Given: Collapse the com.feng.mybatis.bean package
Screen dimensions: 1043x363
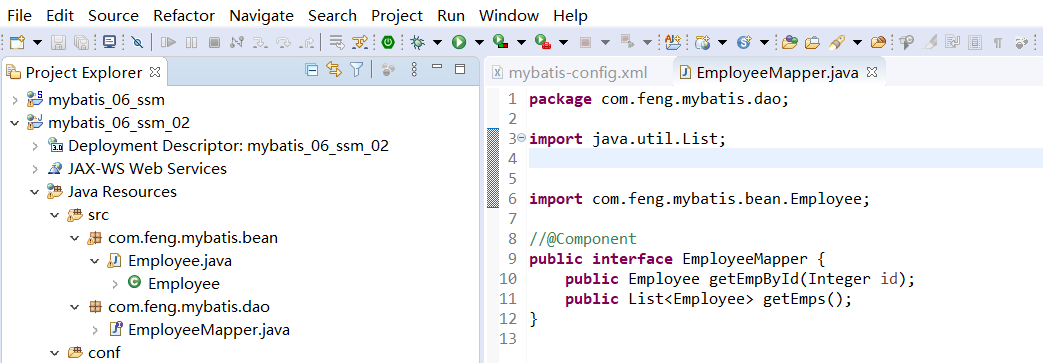Looking at the screenshot, I should [x=75, y=238].
